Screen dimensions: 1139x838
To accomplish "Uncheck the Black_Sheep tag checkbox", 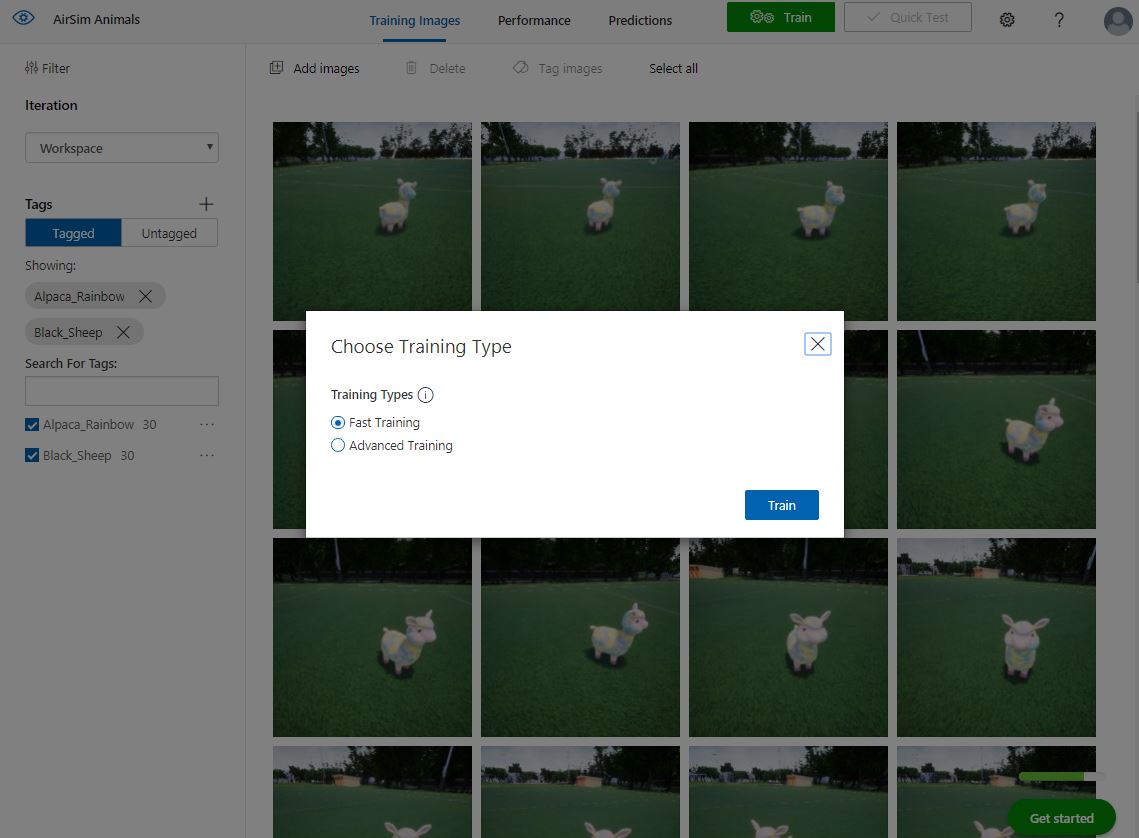I will [x=32, y=455].
